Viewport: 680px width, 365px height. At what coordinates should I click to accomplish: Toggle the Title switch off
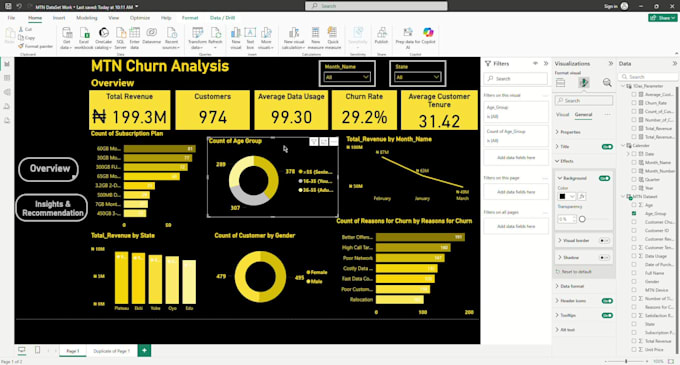click(607, 147)
